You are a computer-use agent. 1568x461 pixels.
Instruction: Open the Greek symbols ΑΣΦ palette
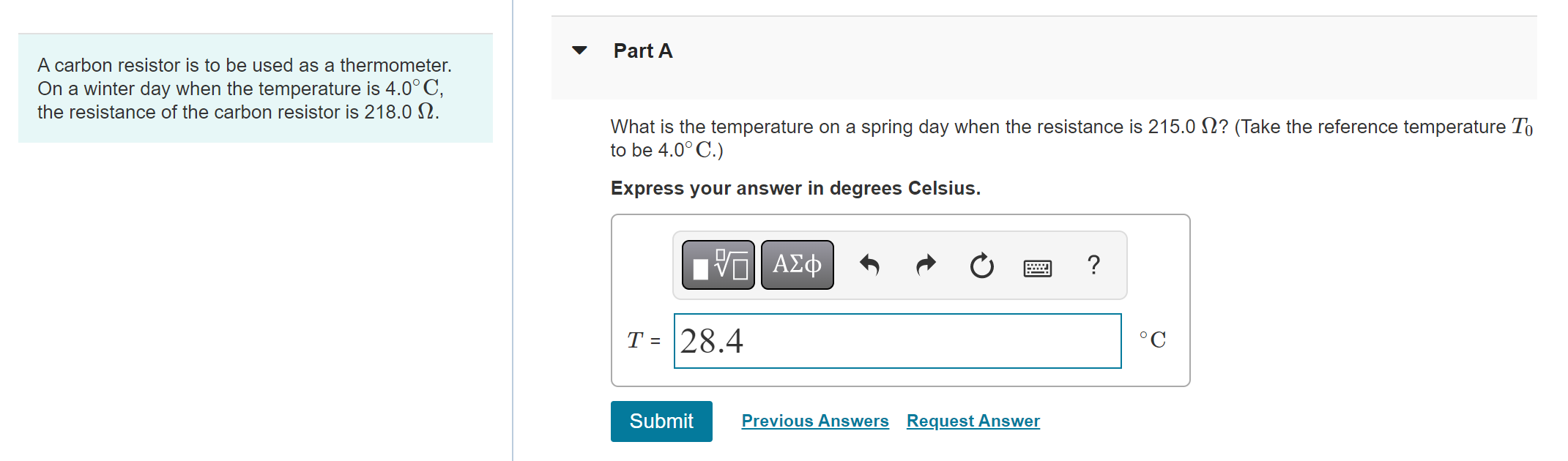pyautogui.click(x=797, y=265)
